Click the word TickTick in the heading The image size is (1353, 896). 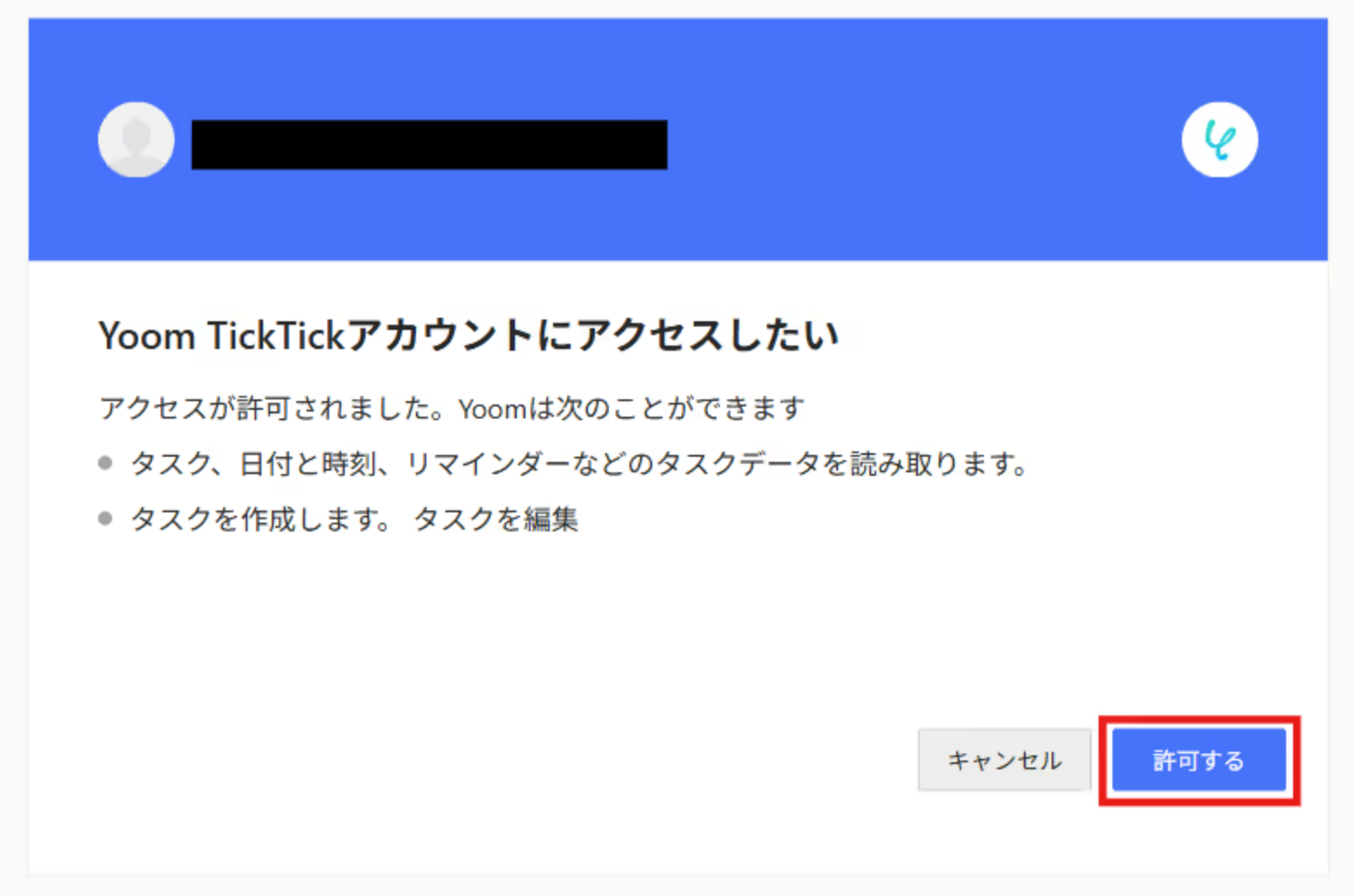pyautogui.click(x=276, y=336)
